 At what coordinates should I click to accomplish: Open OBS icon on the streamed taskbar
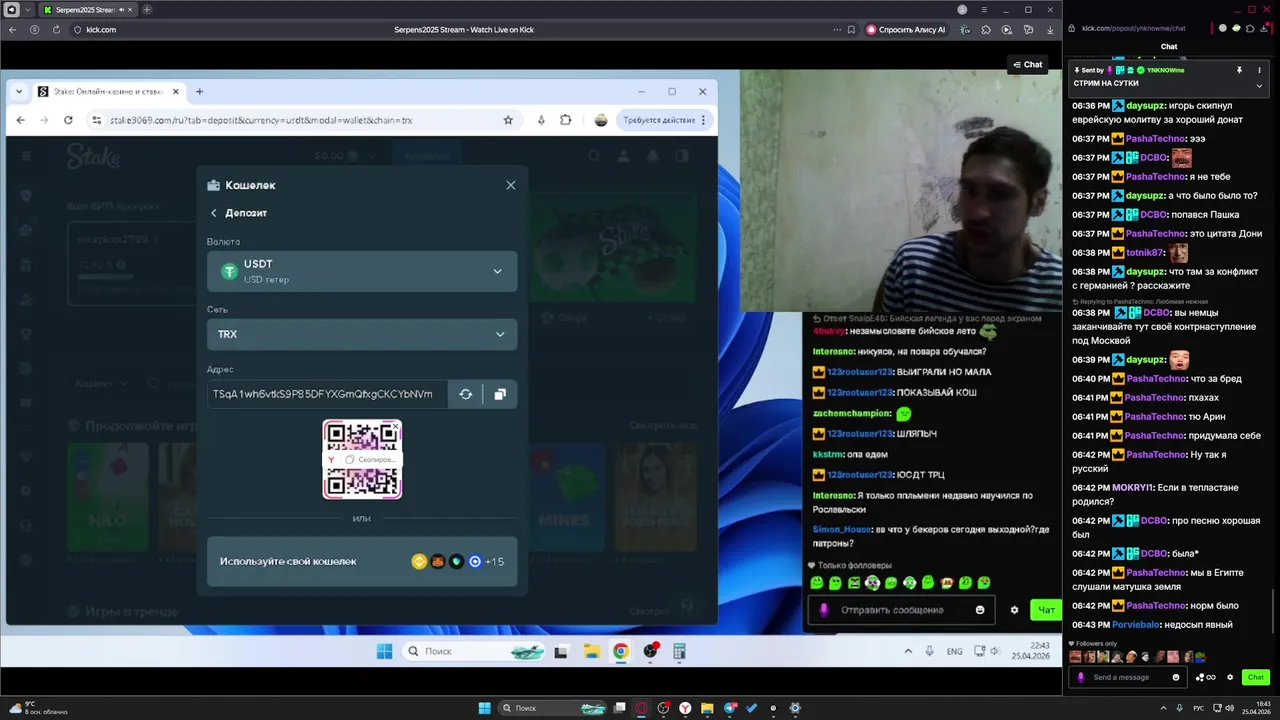coord(651,651)
